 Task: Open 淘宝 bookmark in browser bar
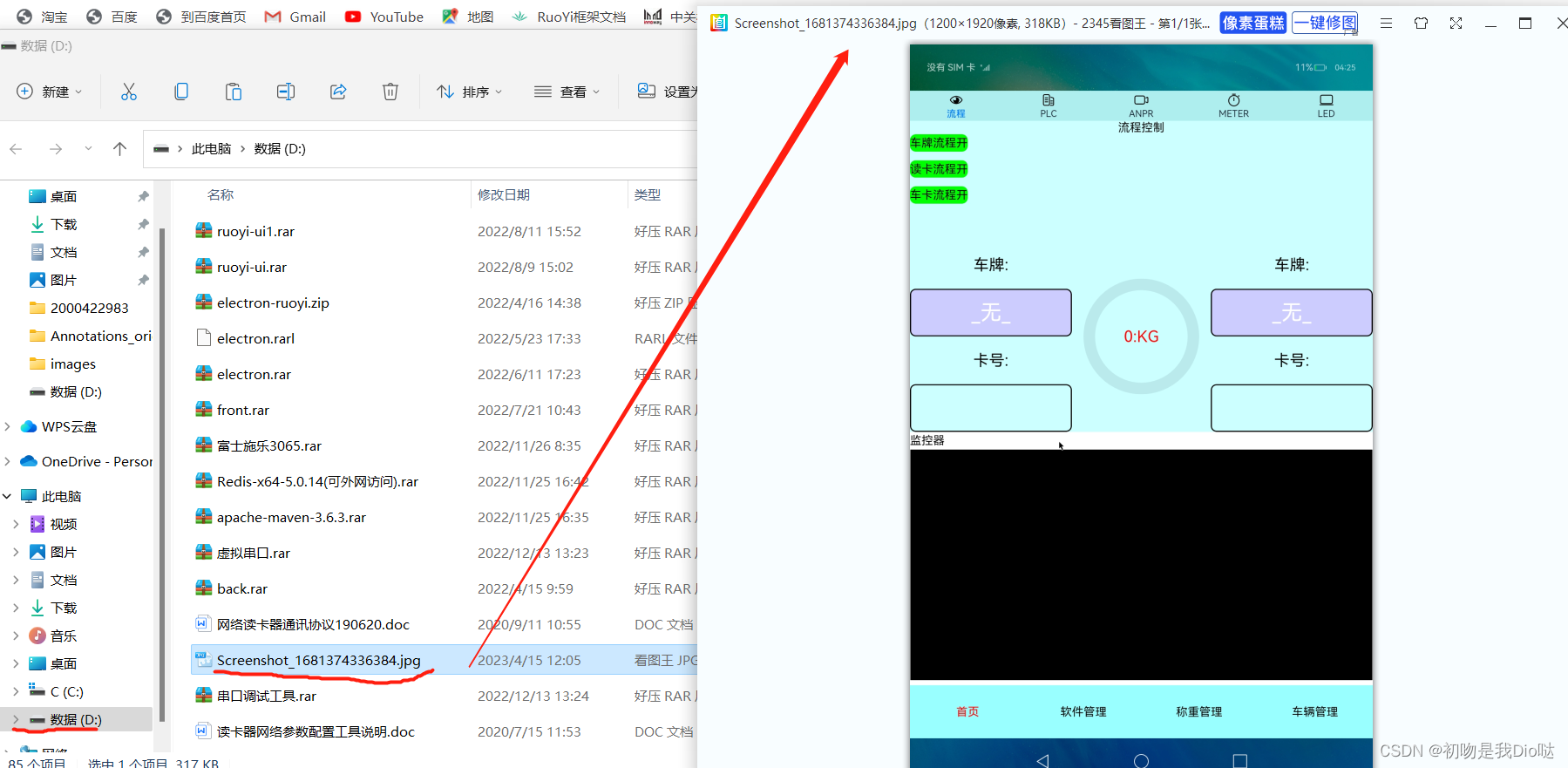pyautogui.click(x=42, y=17)
